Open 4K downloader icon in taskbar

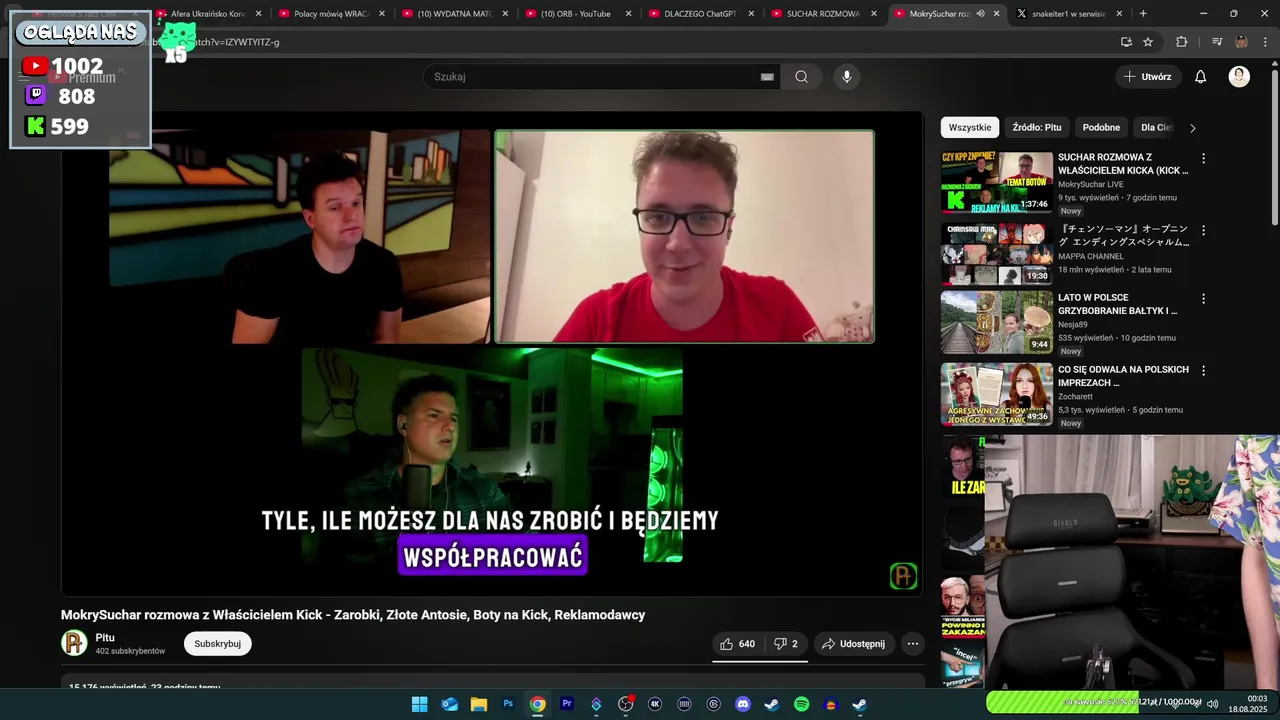655,704
